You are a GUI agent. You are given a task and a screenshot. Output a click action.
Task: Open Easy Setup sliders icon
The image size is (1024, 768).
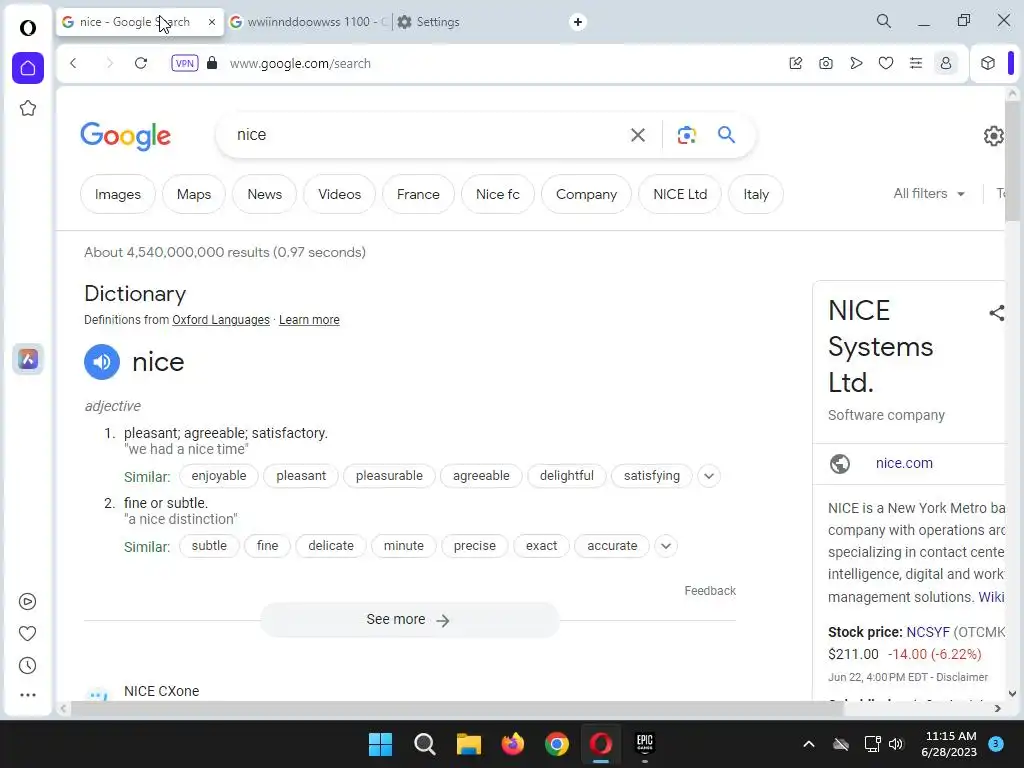(x=916, y=63)
